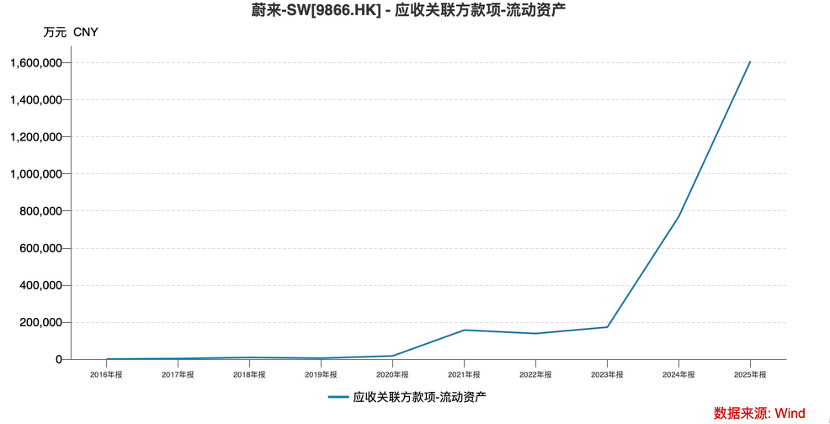Select the 200,000 y-axis label

click(40, 322)
